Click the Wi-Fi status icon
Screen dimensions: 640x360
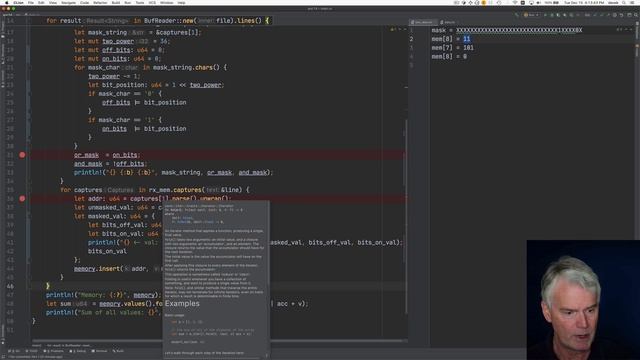(x=515, y=2)
